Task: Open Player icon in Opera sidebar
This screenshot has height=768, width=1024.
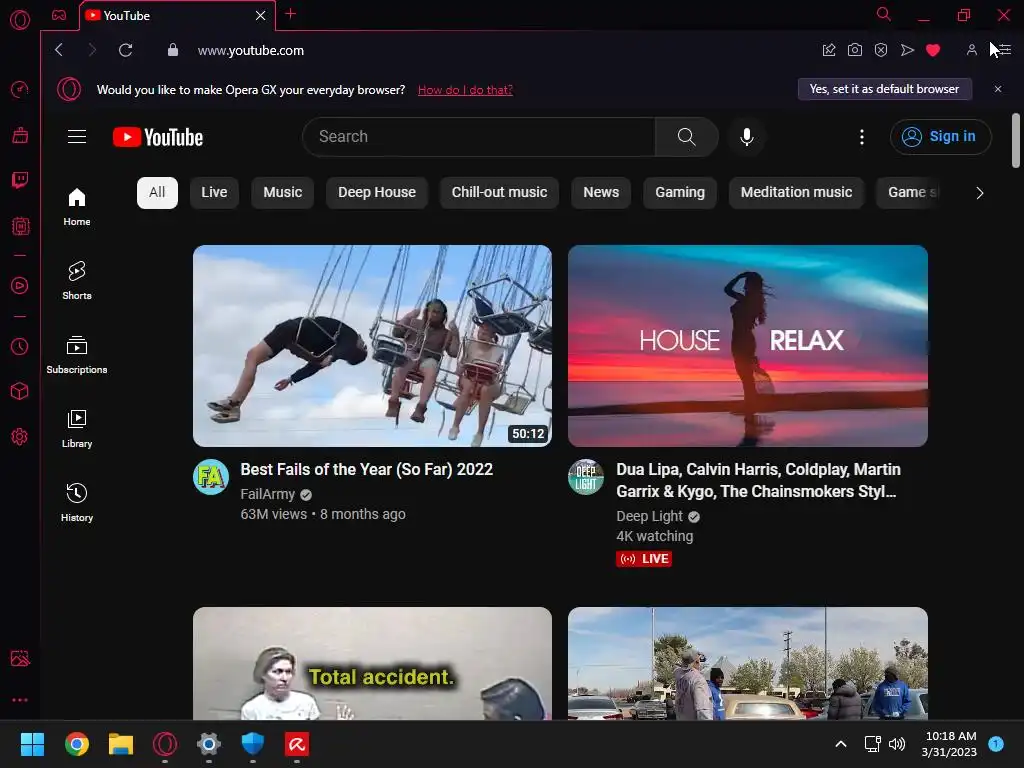Action: point(20,285)
